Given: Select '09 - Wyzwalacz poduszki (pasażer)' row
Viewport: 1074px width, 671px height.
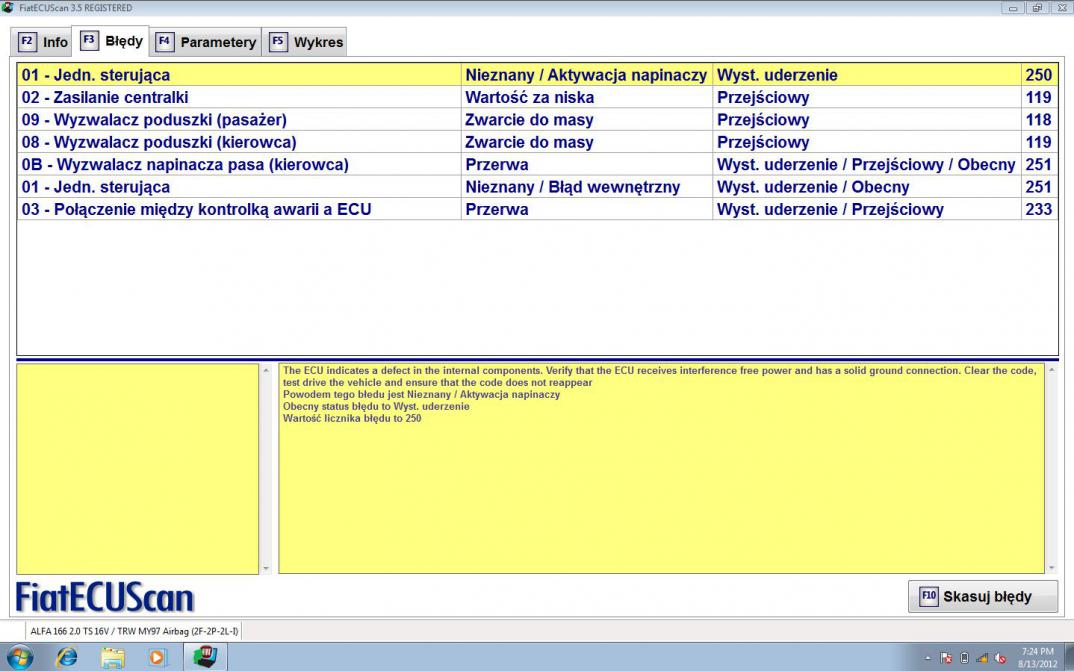Looking at the screenshot, I should (x=537, y=120).
